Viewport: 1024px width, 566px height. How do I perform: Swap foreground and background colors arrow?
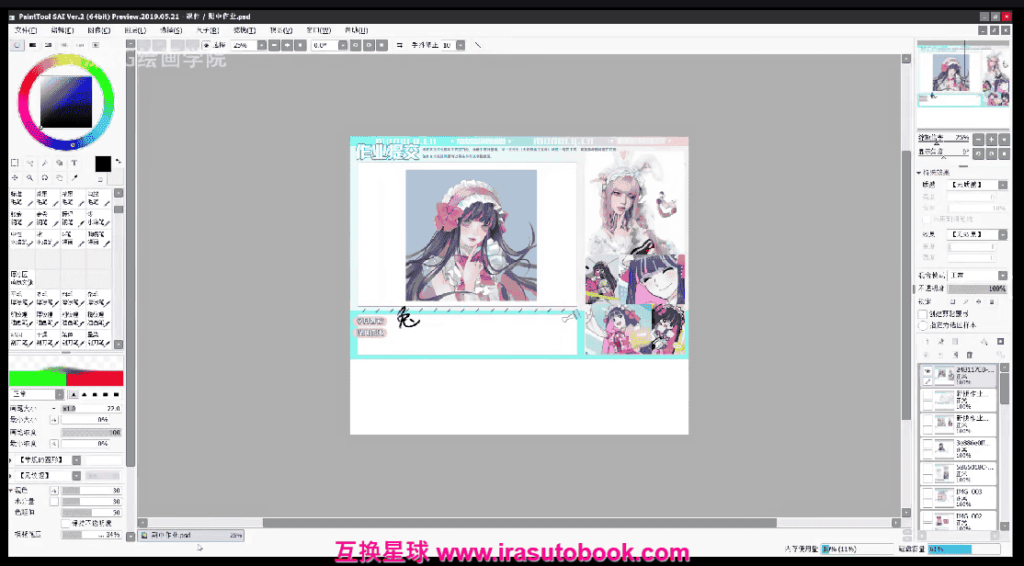click(x=118, y=161)
